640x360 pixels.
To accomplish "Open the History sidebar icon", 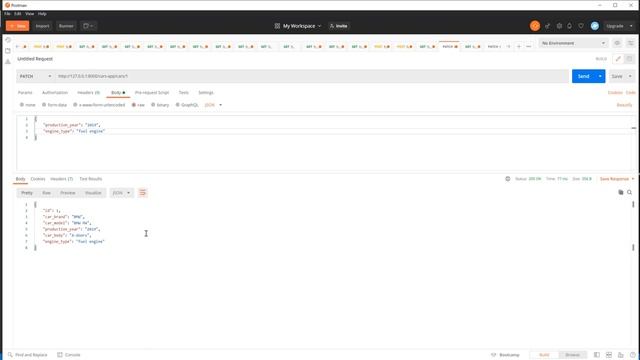I will (x=8, y=40).
